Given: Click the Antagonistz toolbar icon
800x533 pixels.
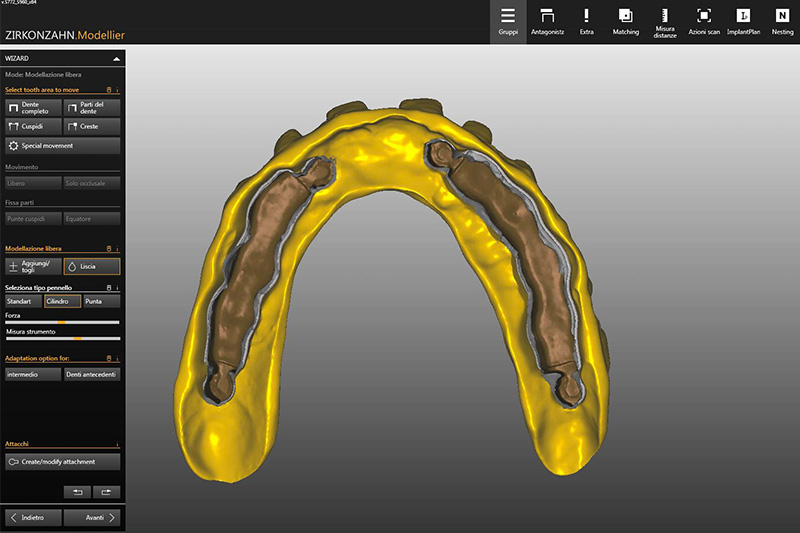Looking at the screenshot, I should pos(547,21).
